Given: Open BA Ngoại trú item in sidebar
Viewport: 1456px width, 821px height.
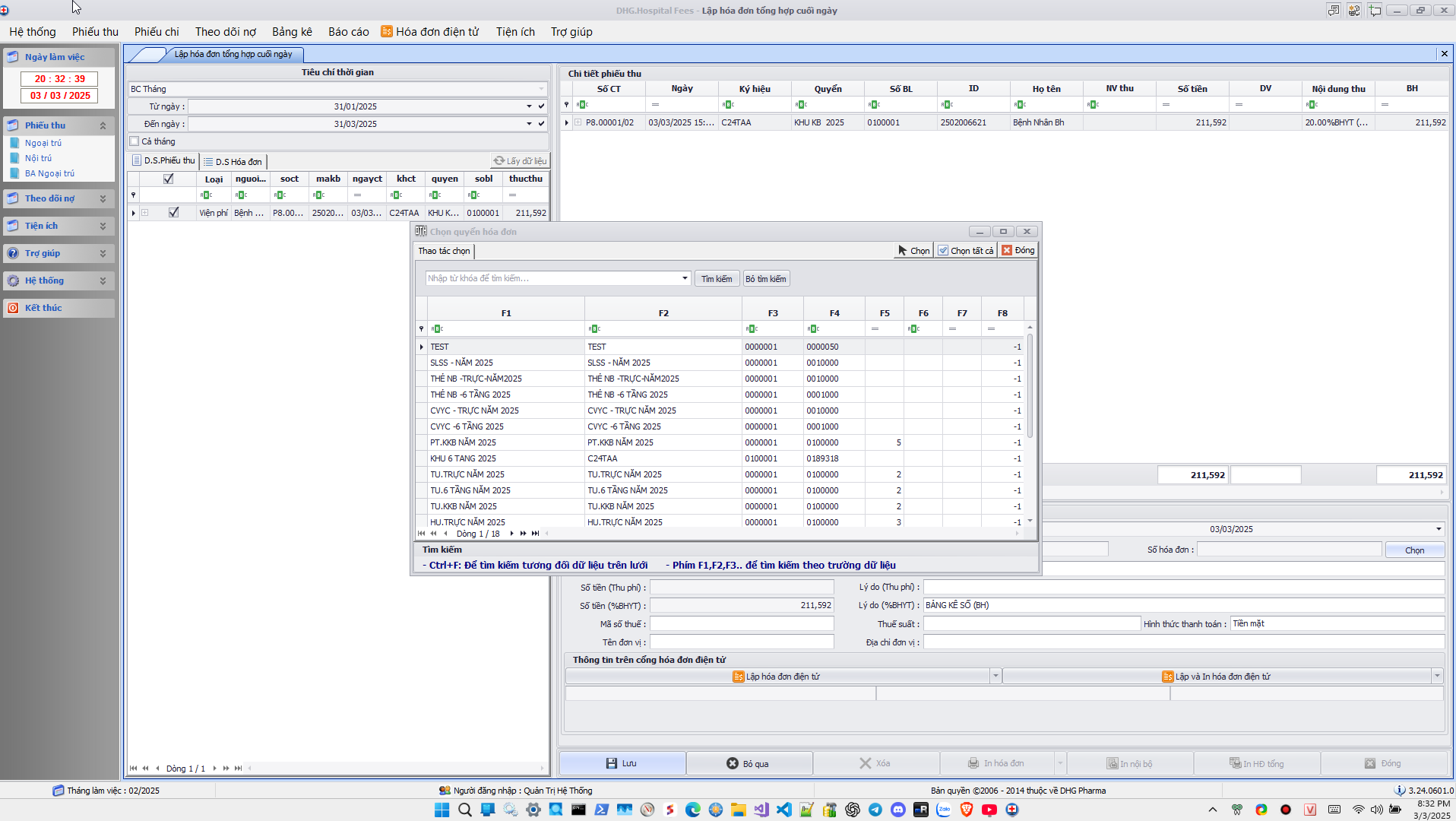Looking at the screenshot, I should point(49,173).
